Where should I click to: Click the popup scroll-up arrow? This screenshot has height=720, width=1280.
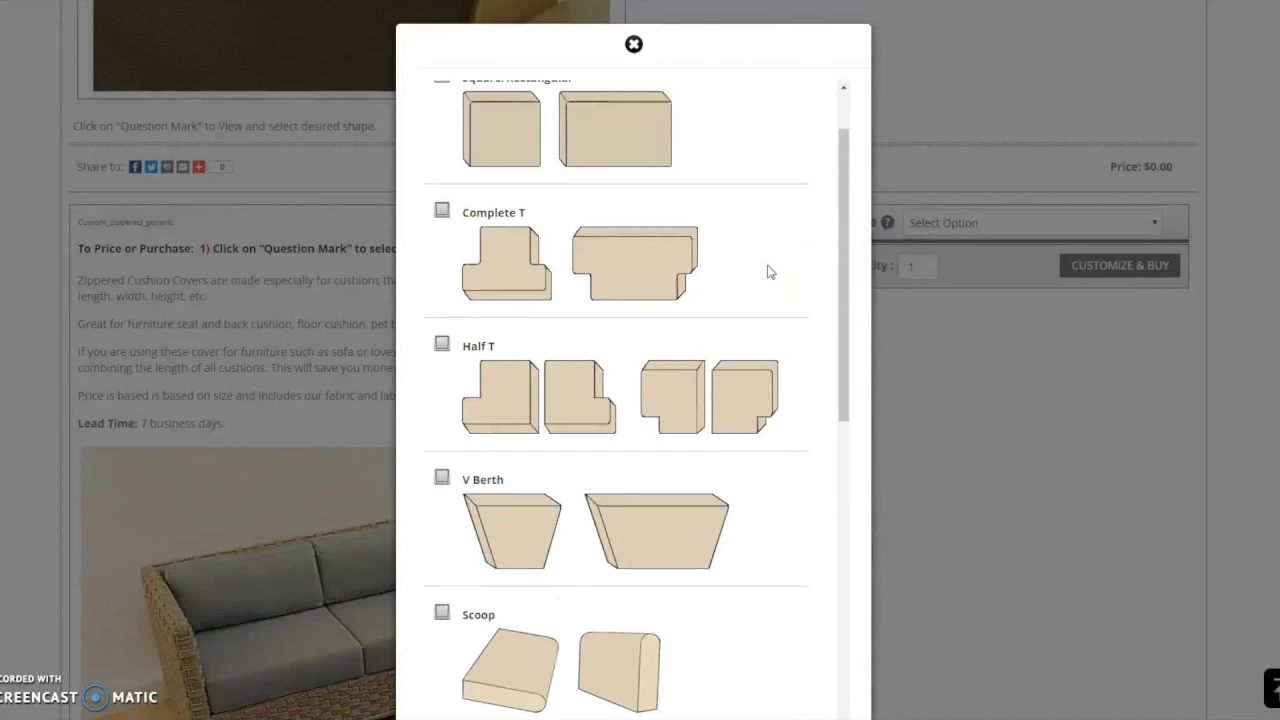[x=843, y=88]
